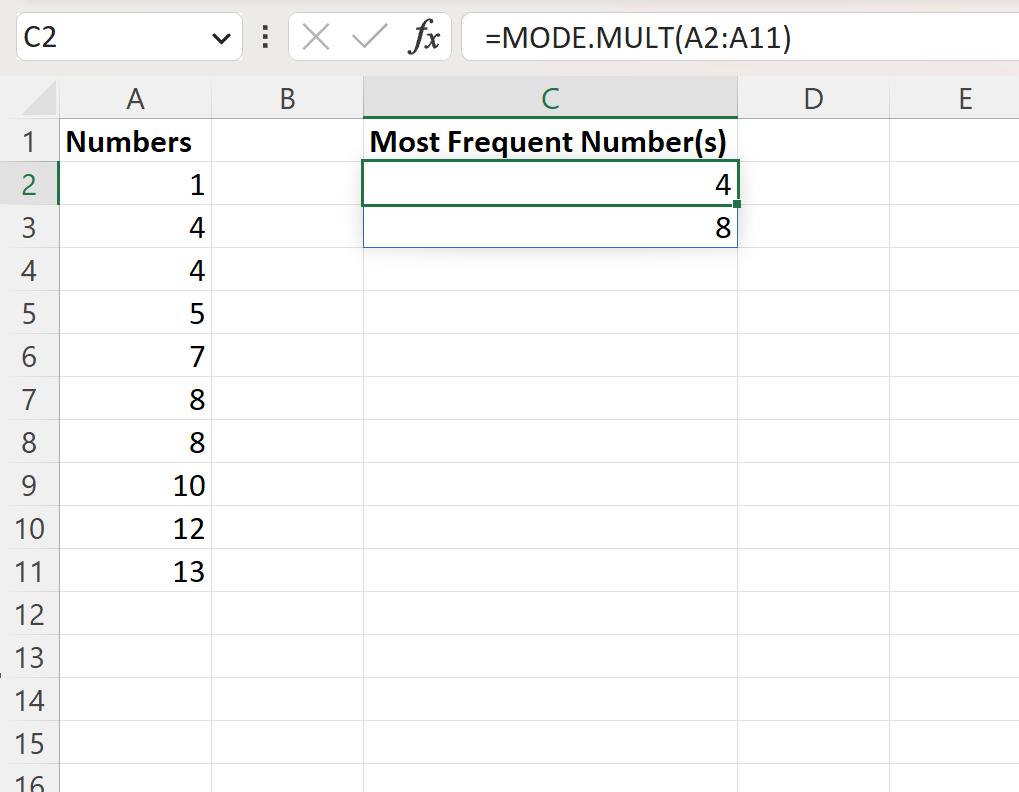Image resolution: width=1019 pixels, height=792 pixels.
Task: Click the formula bar options dots
Action: click(x=265, y=37)
